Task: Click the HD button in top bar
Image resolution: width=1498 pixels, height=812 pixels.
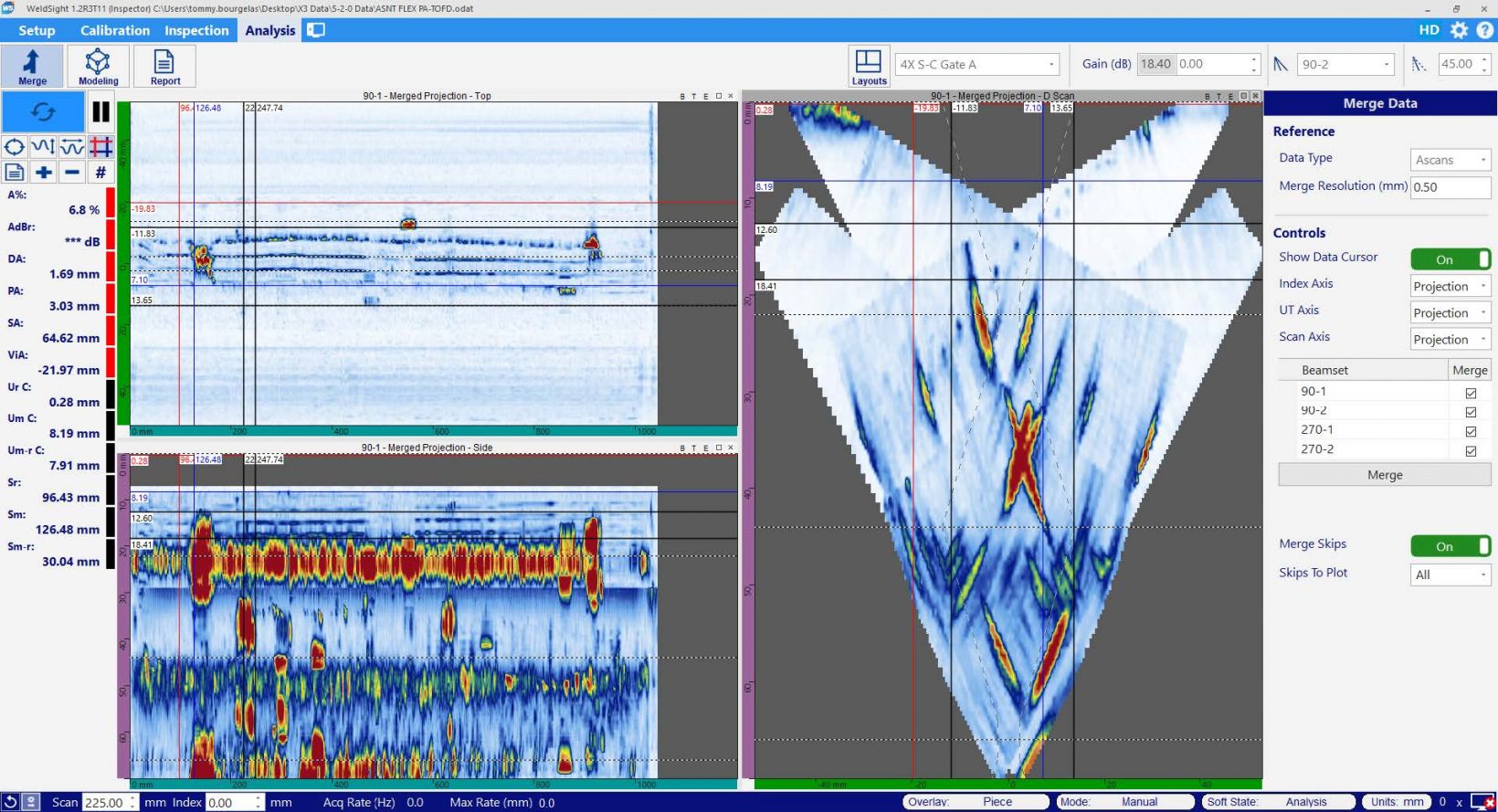Action: pos(1429,30)
